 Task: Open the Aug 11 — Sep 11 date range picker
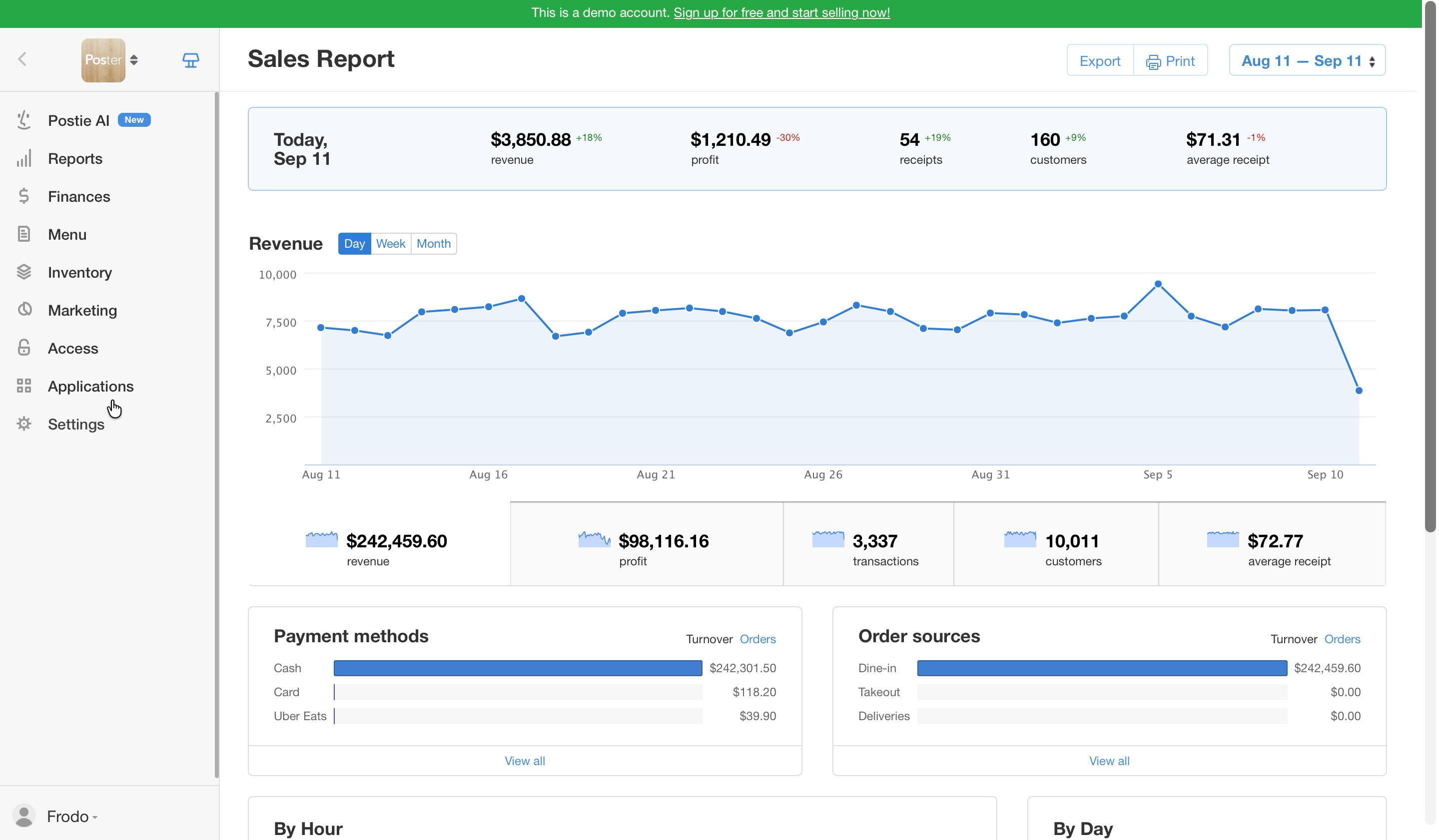coord(1307,60)
